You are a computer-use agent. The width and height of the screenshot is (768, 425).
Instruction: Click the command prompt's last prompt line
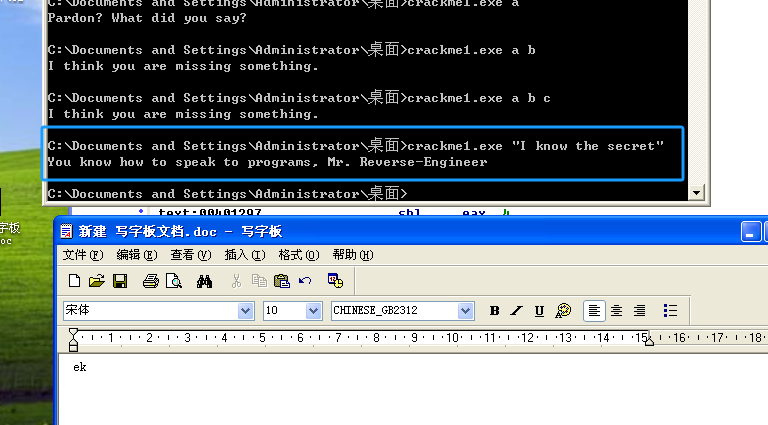[x=227, y=193]
